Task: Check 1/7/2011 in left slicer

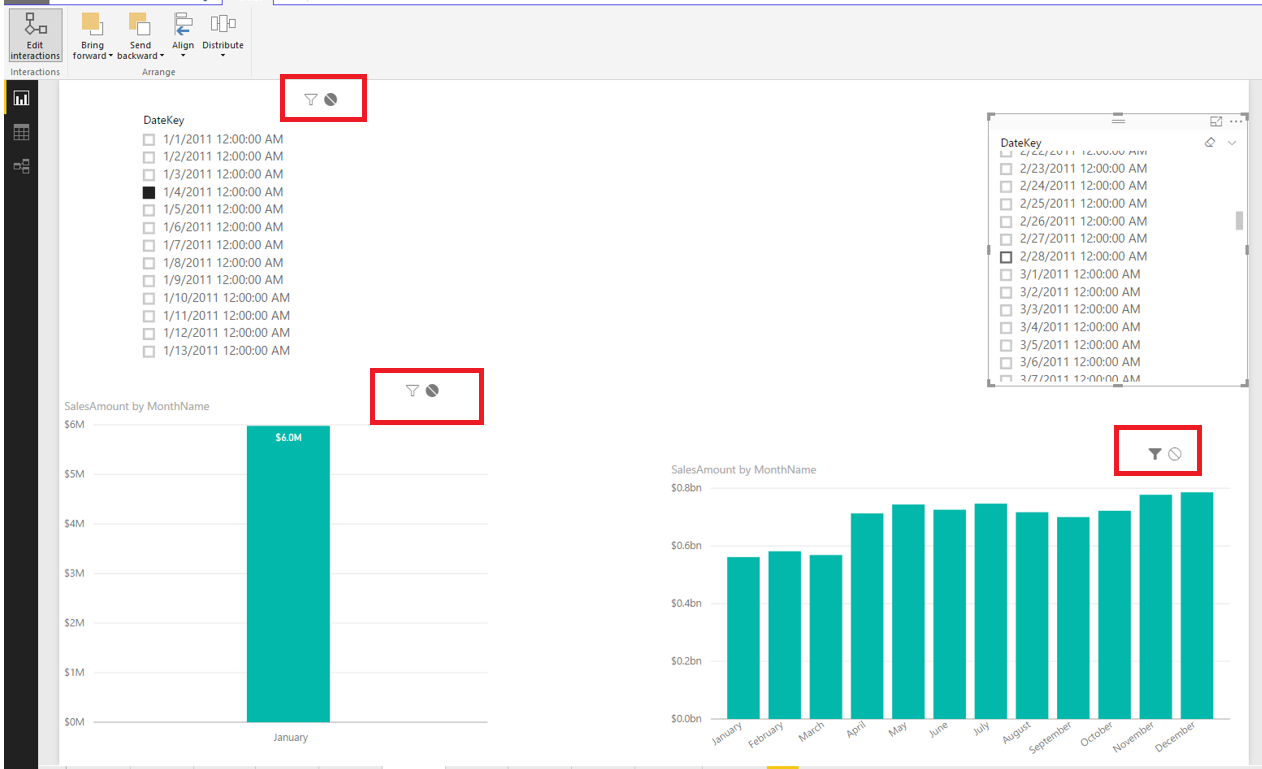Action: coord(149,245)
